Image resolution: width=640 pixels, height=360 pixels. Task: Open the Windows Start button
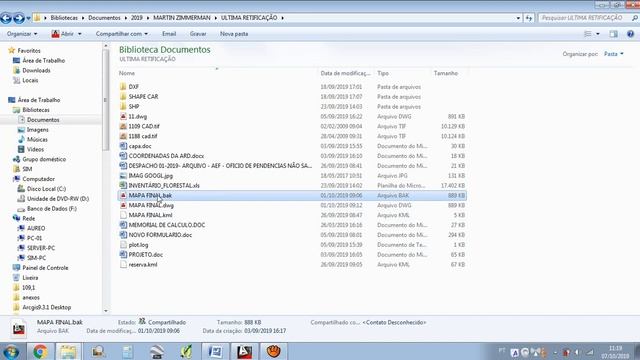tap(11, 351)
